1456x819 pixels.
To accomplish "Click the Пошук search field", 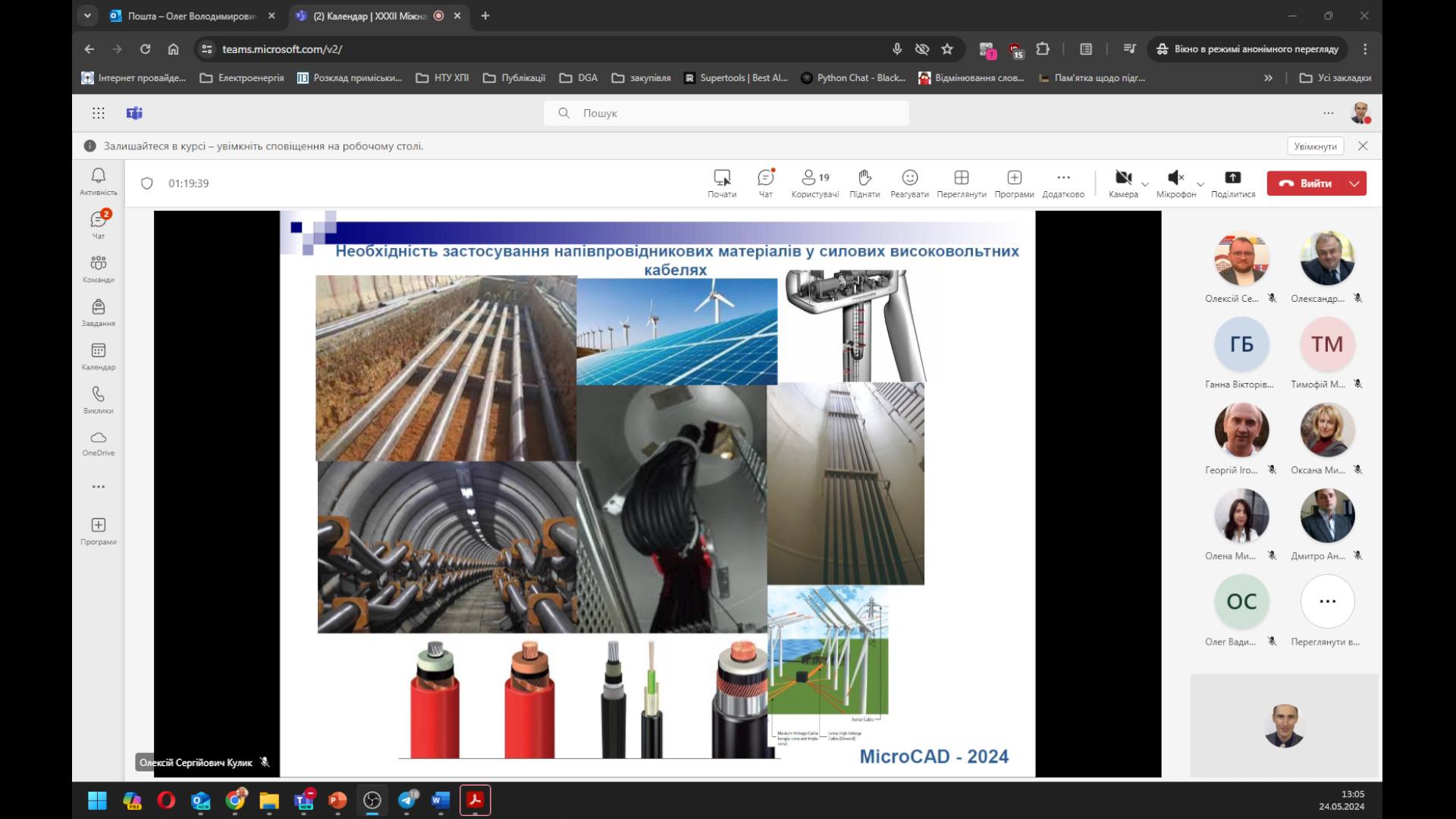I will (726, 113).
